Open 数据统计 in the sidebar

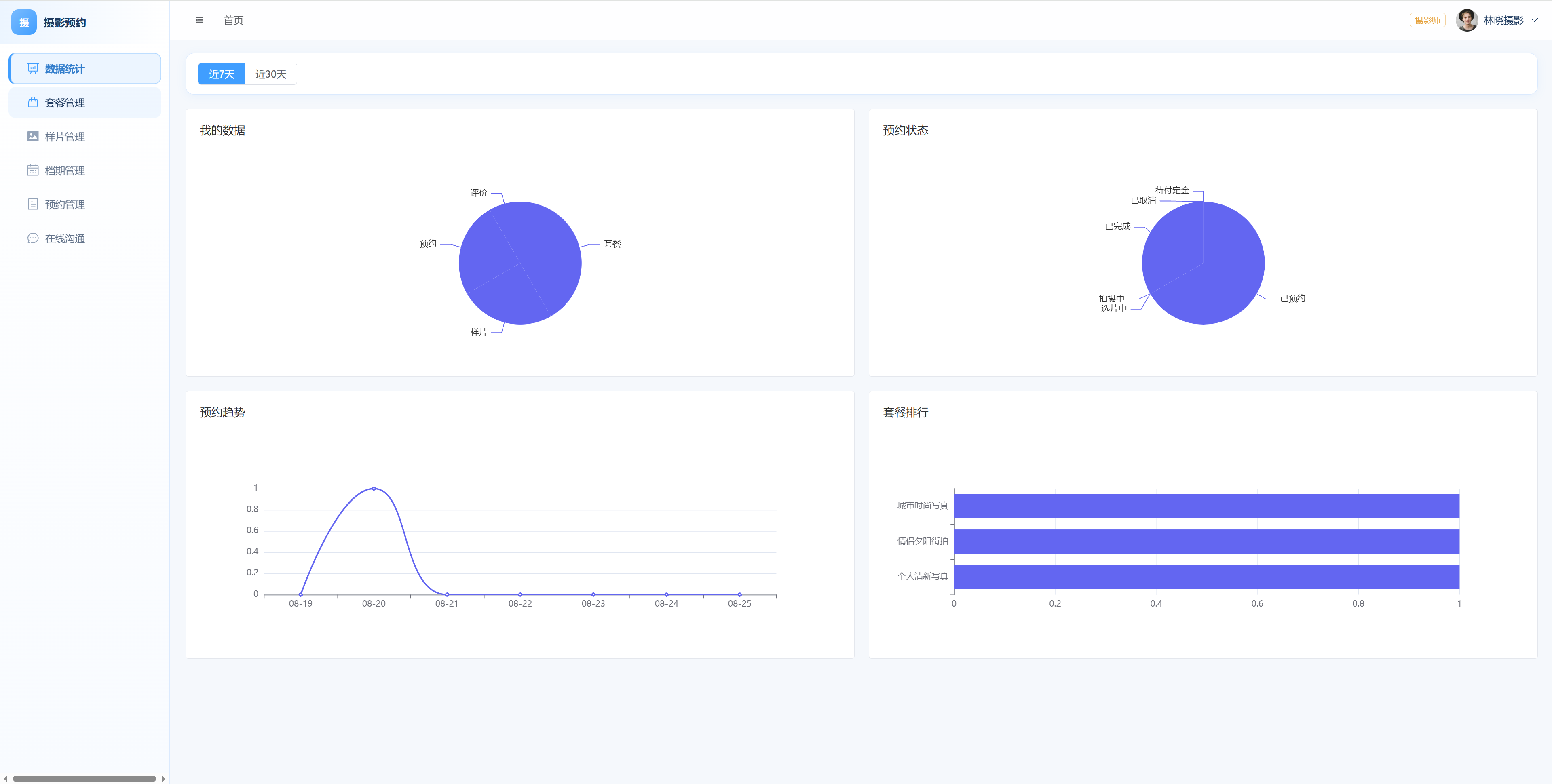85,69
